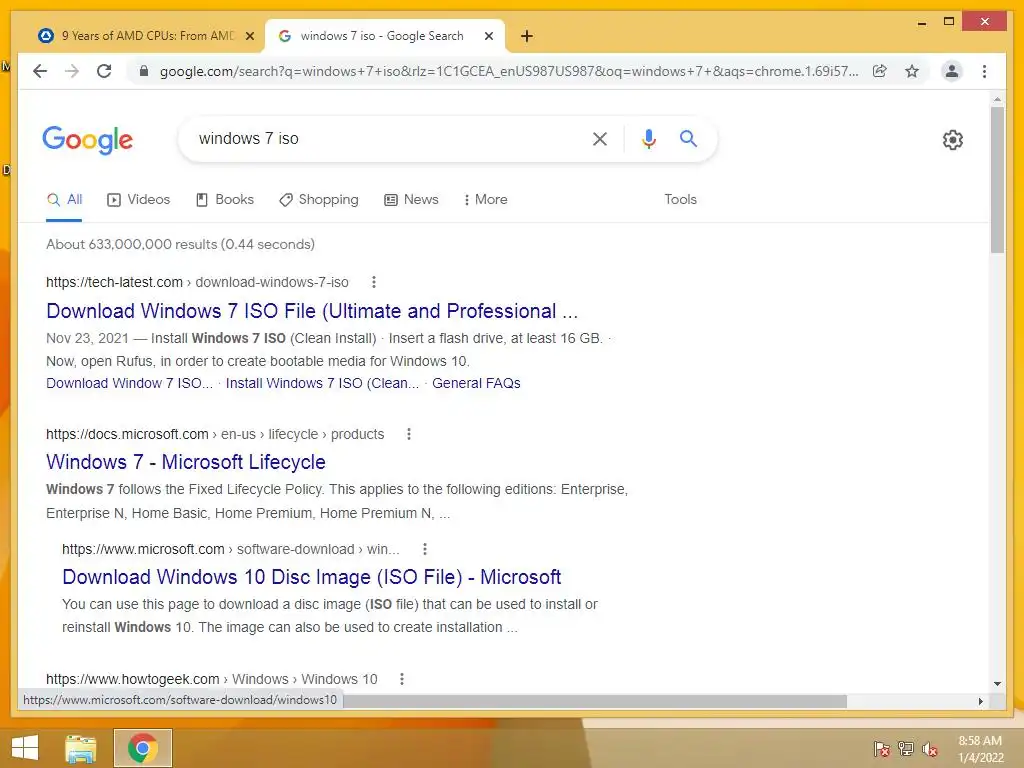The height and width of the screenshot is (768, 1024).
Task: Select the All results tab
Action: click(64, 200)
